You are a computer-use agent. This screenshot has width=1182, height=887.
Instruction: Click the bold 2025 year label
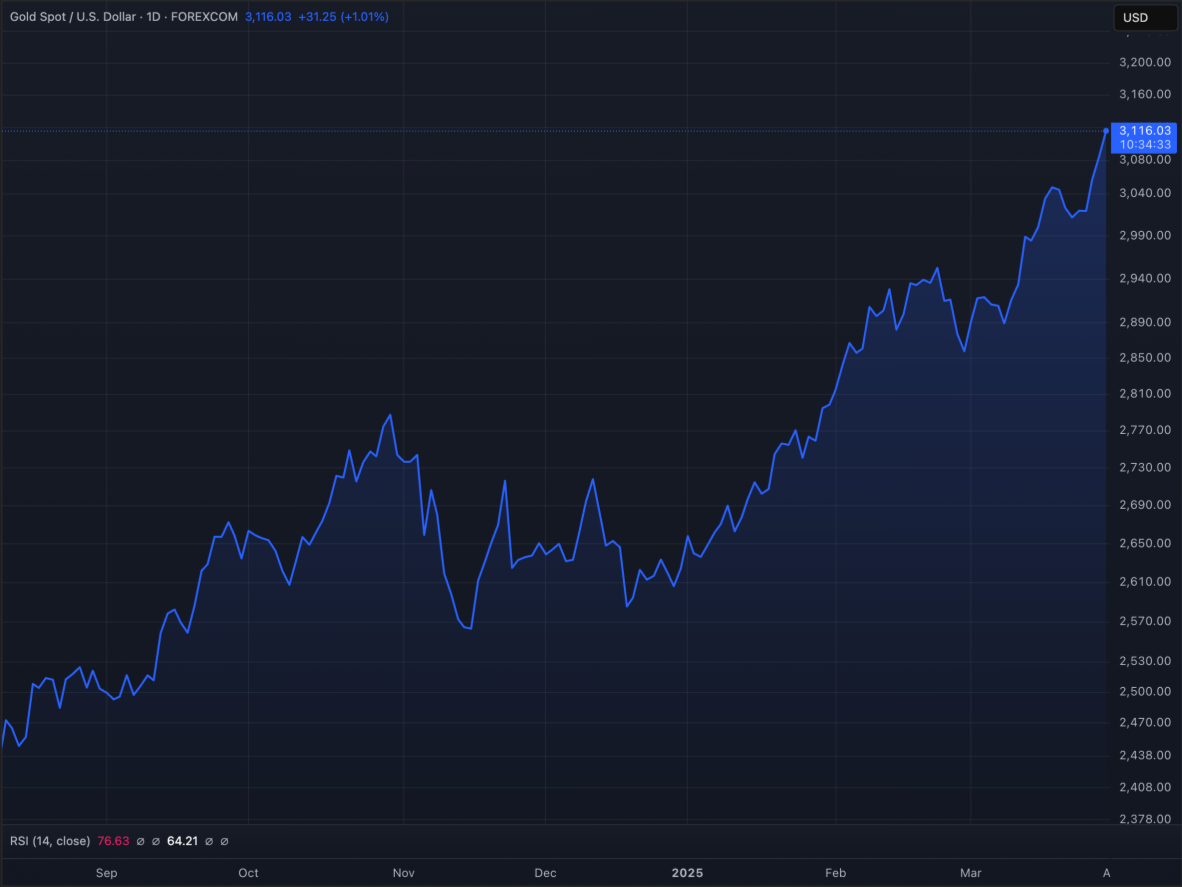pyautogui.click(x=687, y=873)
